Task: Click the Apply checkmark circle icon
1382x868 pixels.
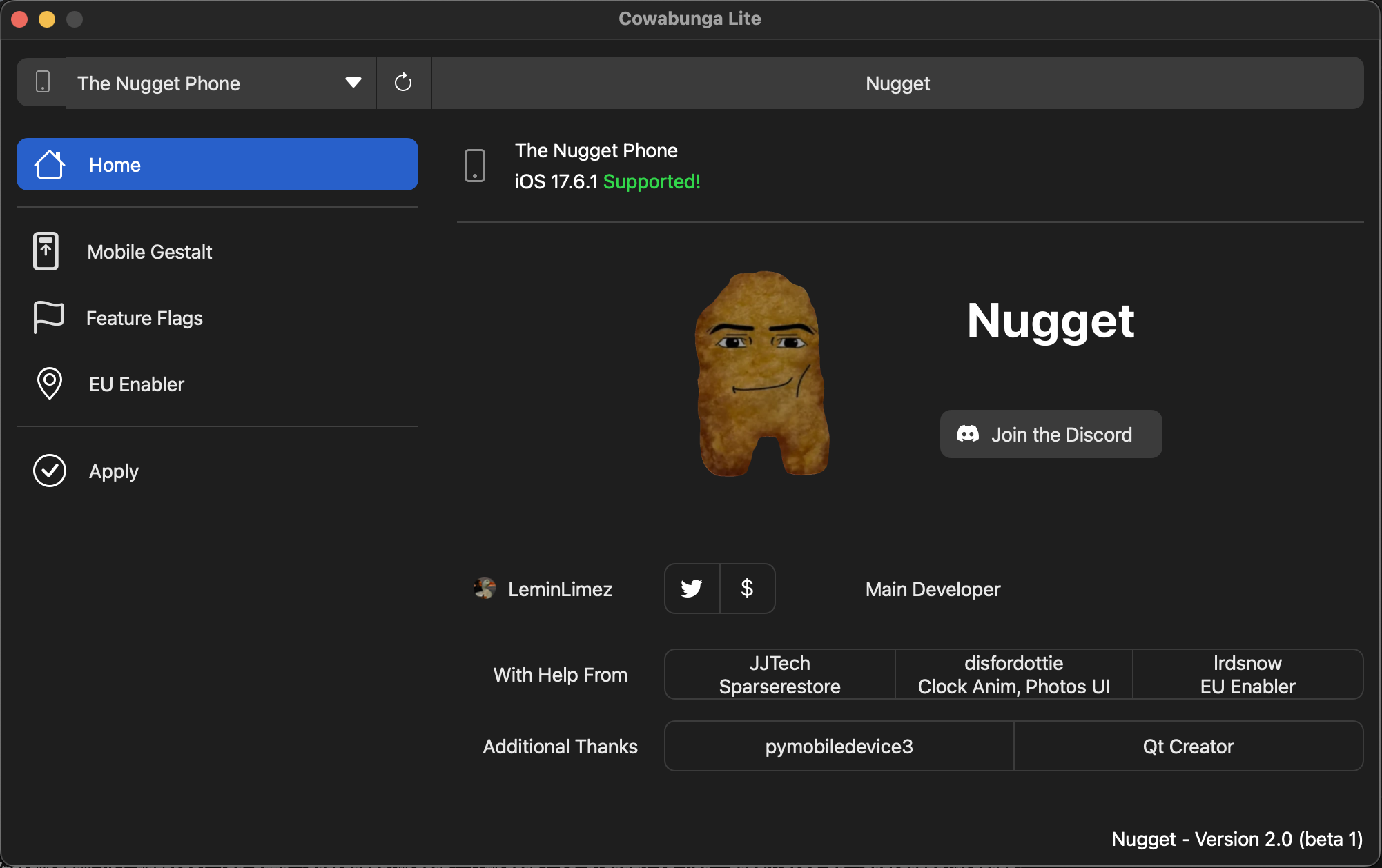Action: pos(50,471)
